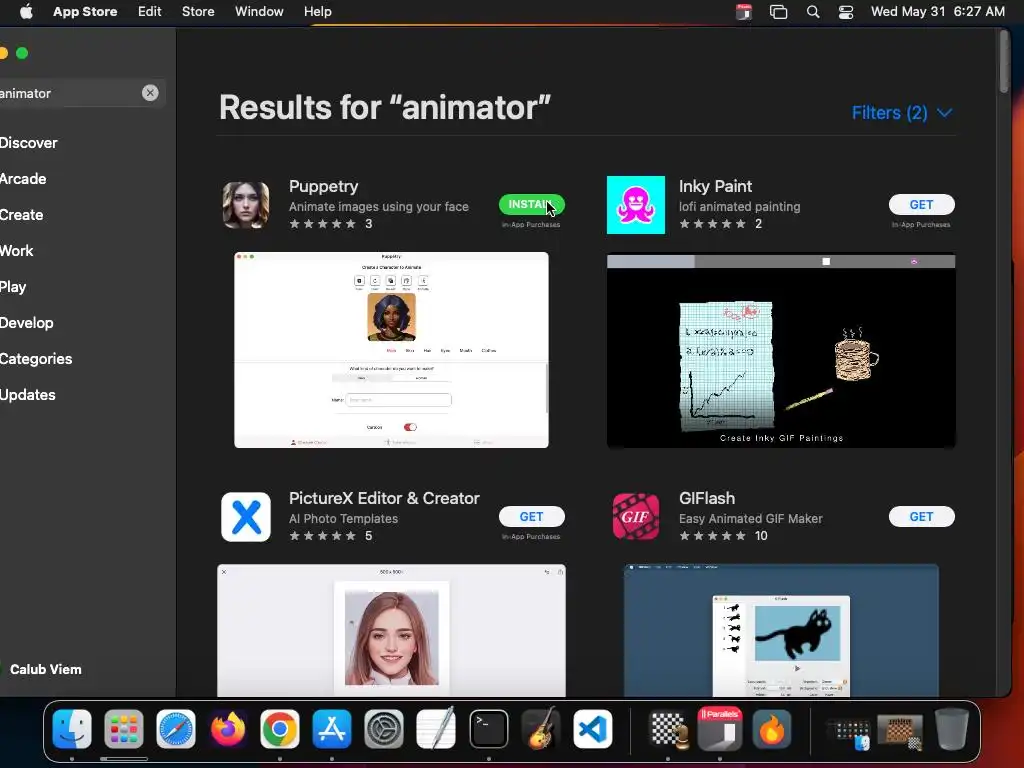Click Get for PictureX Editor & Creator
Image resolution: width=1024 pixels, height=768 pixels.
point(532,517)
